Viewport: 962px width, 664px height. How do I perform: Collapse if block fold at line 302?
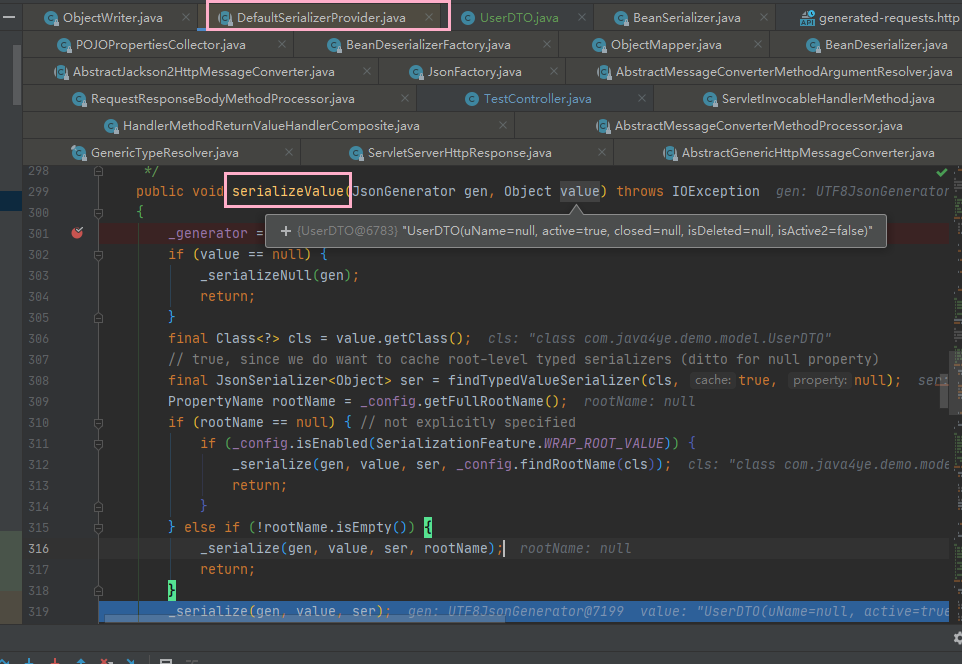coord(98,255)
